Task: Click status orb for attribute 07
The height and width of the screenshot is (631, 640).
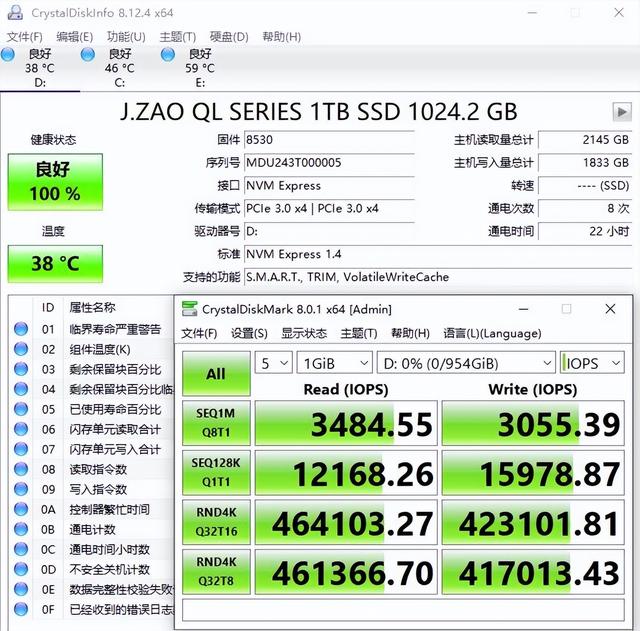Action: tap(21, 449)
